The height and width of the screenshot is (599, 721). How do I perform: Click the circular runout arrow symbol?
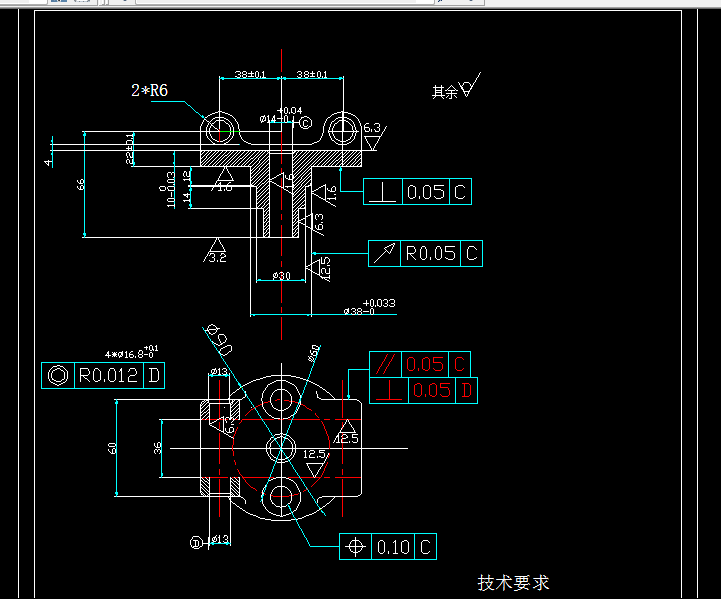(384, 253)
